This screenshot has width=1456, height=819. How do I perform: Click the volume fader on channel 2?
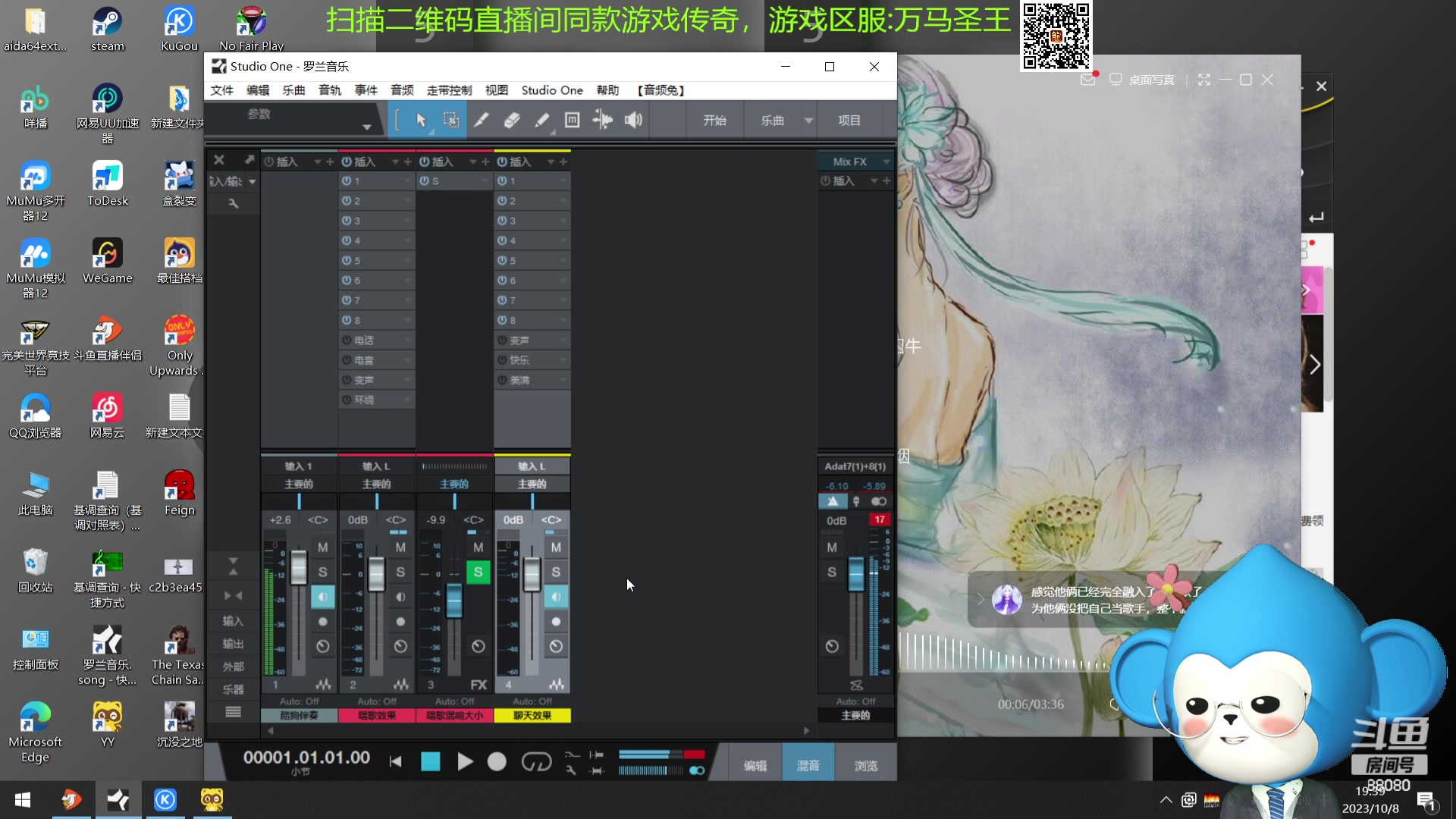click(x=377, y=574)
